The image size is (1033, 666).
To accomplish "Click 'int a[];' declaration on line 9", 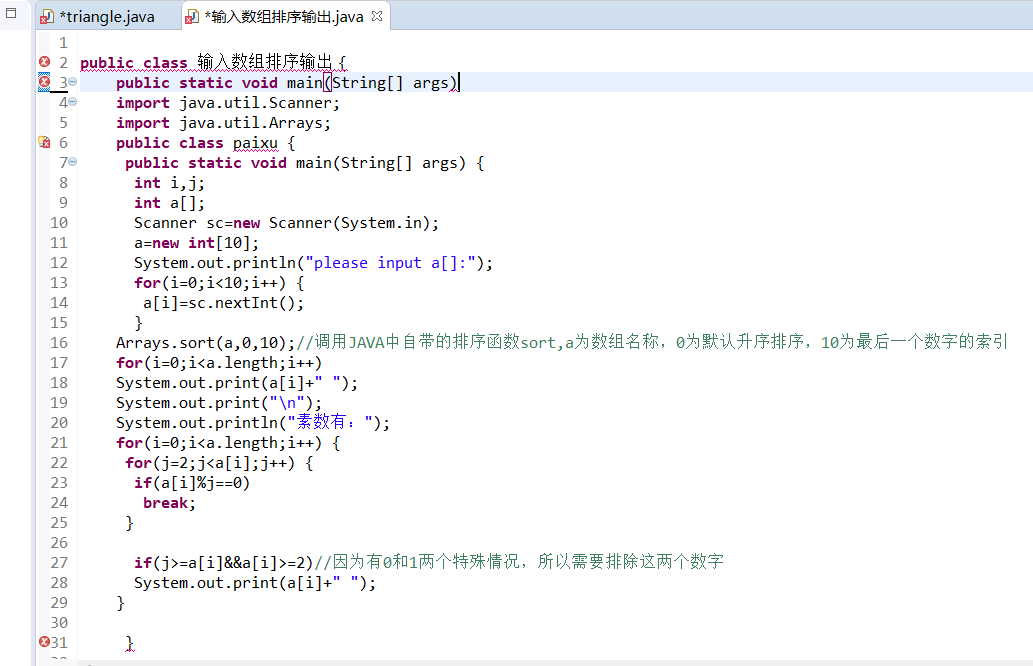I will point(169,203).
